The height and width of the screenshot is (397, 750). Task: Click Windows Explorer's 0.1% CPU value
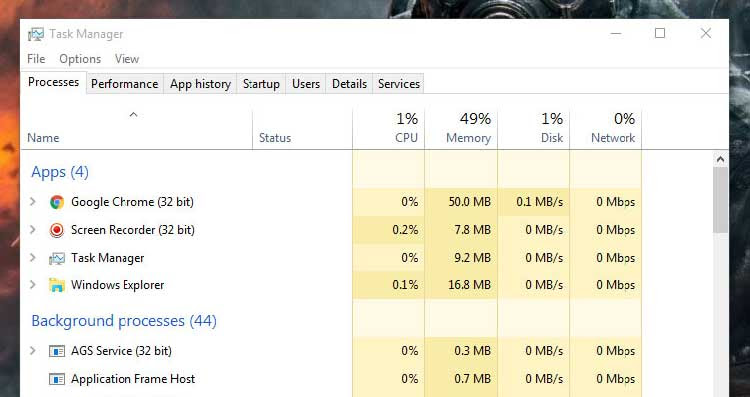[405, 285]
